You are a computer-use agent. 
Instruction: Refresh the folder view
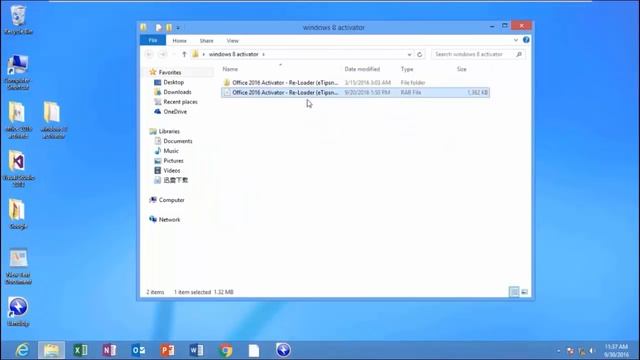pos(420,54)
